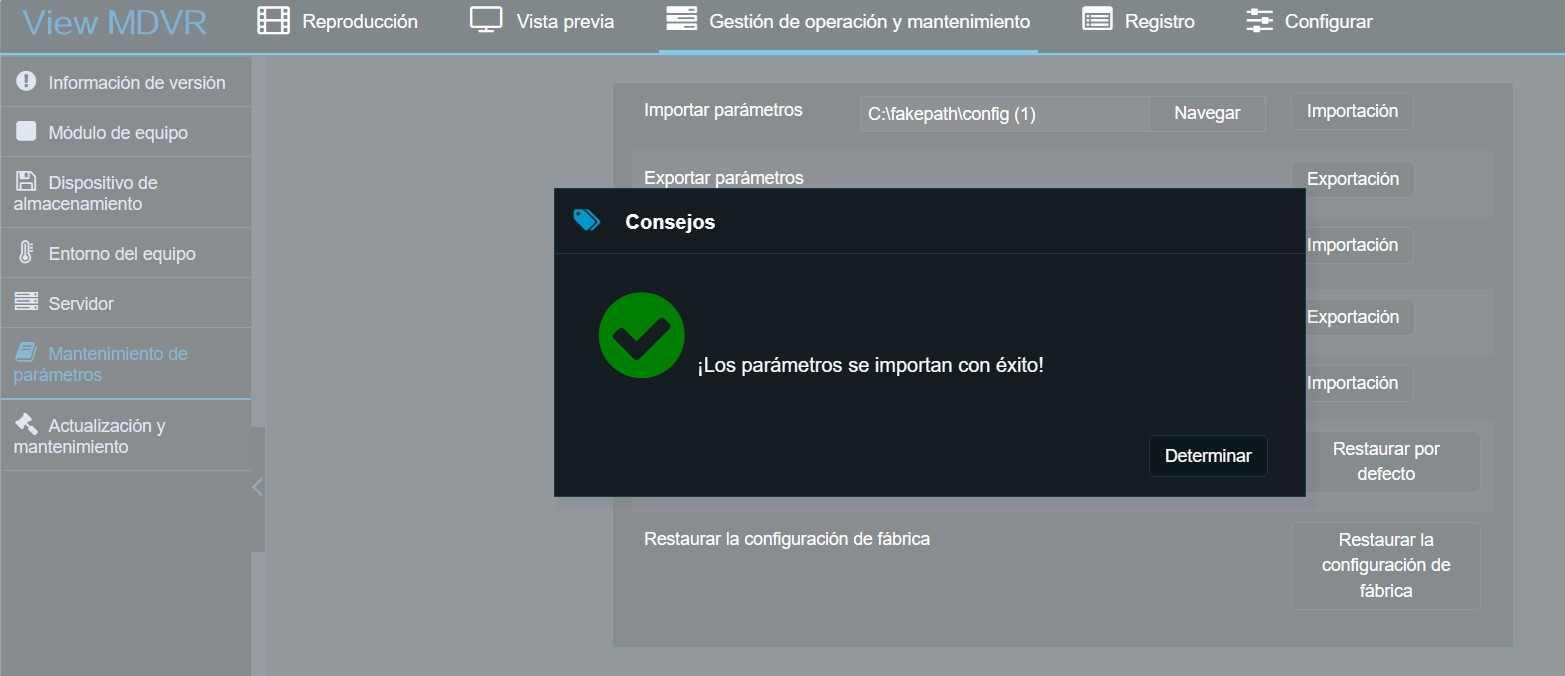The height and width of the screenshot is (676, 1565).
Task: Click the Servidor sidebar icon
Action: [29, 302]
